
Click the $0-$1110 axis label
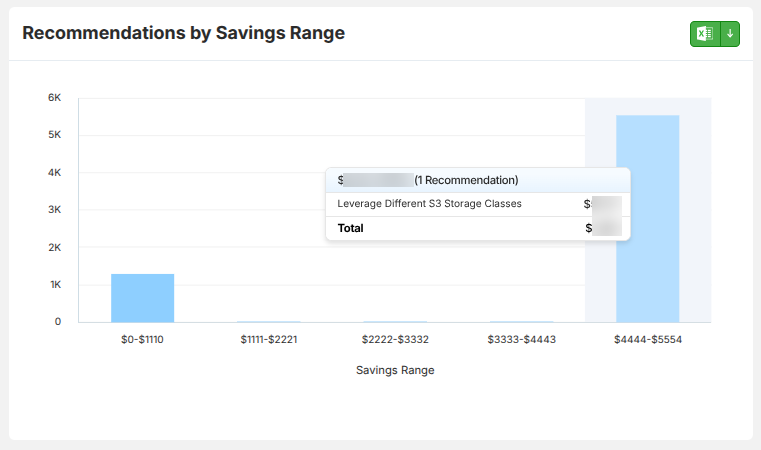142,339
